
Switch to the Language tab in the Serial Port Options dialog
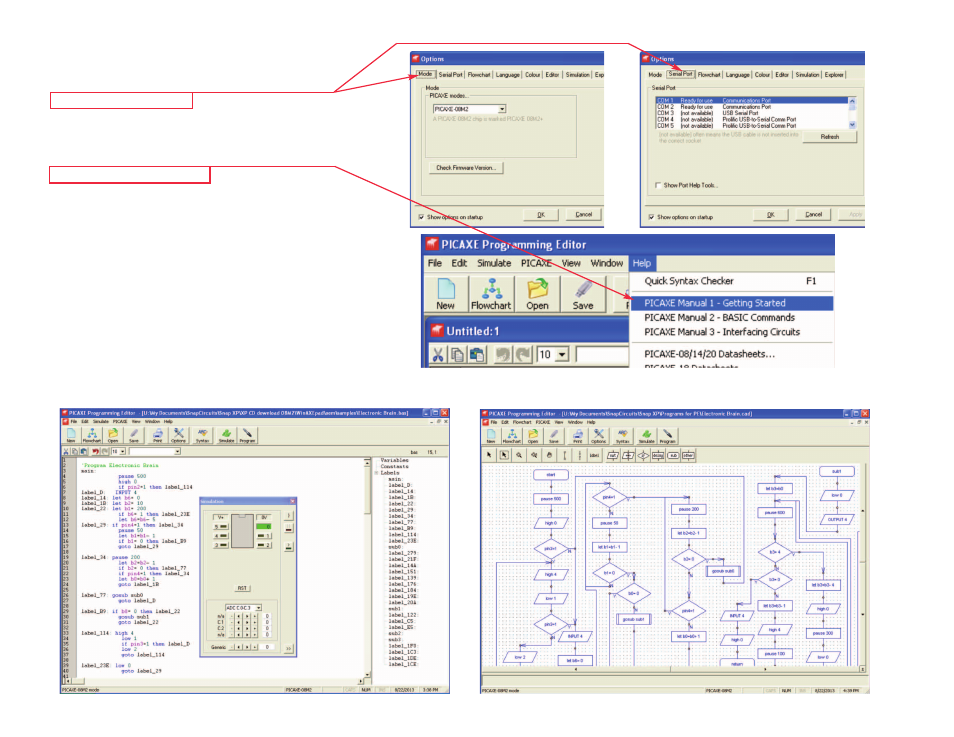click(737, 75)
